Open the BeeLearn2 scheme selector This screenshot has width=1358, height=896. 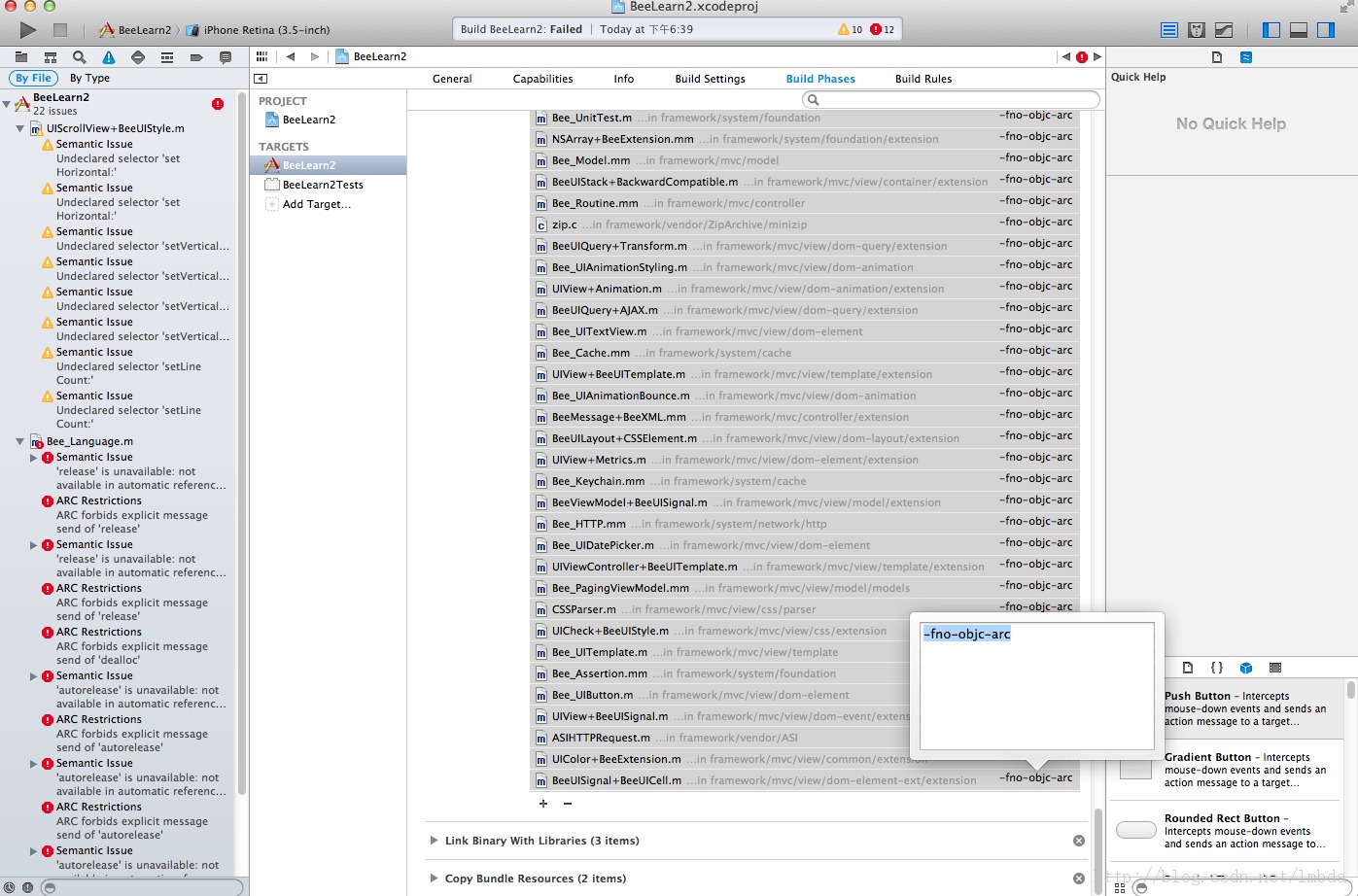pyautogui.click(x=134, y=30)
